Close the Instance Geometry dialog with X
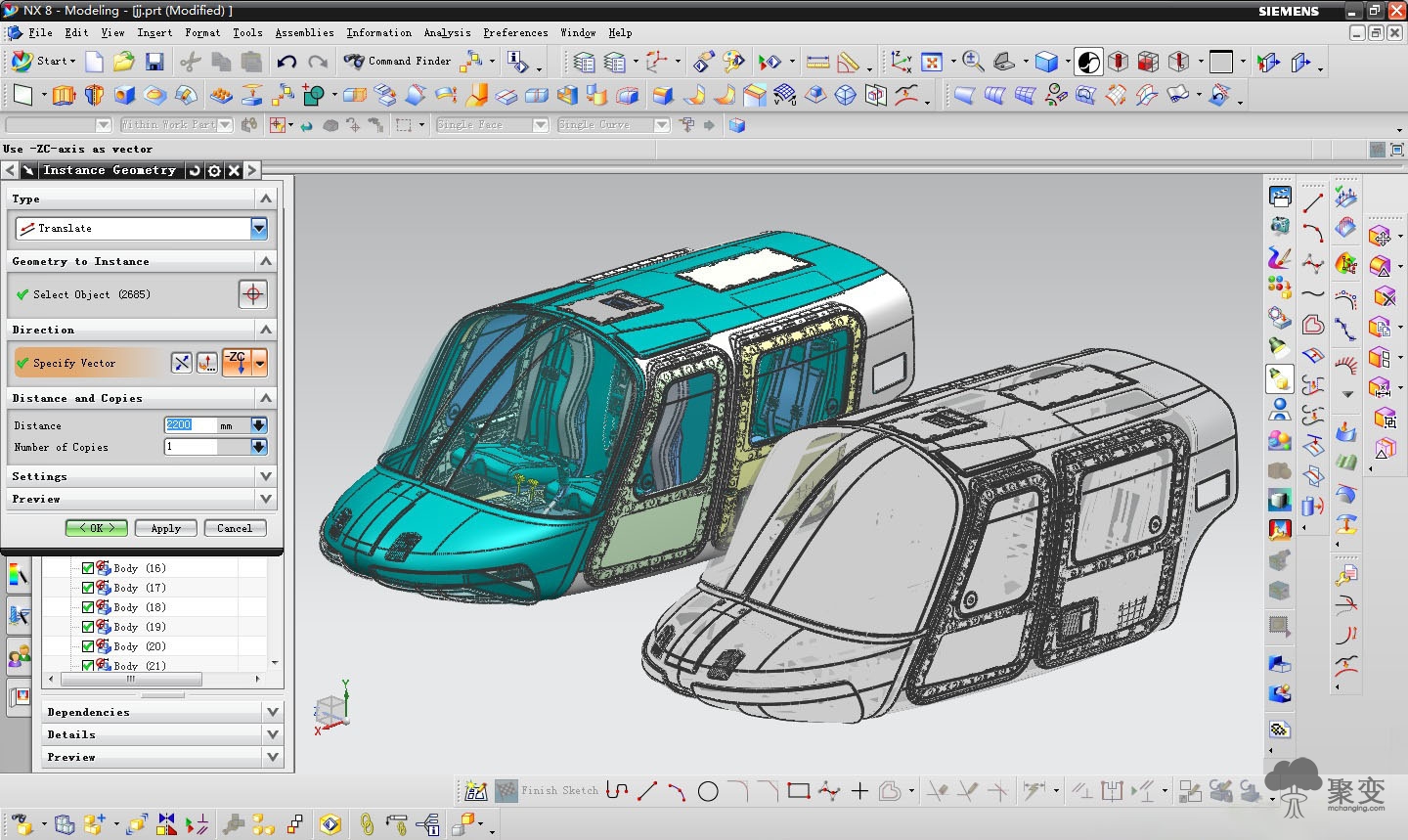This screenshot has height=840, width=1408. [x=234, y=170]
